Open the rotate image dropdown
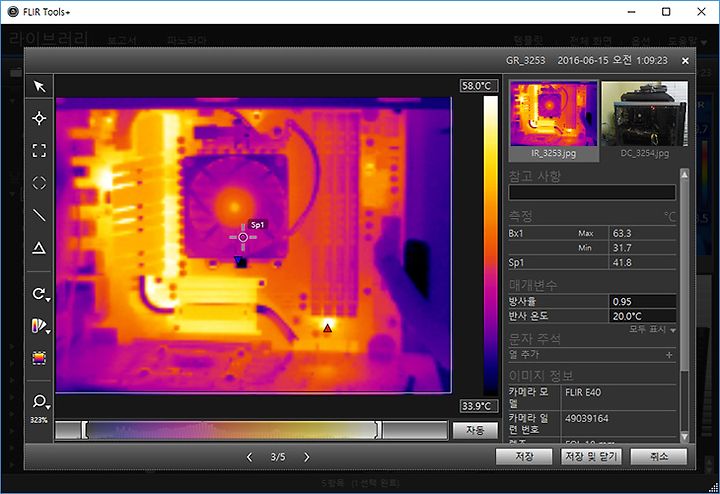The height and width of the screenshot is (494, 720). 40,294
